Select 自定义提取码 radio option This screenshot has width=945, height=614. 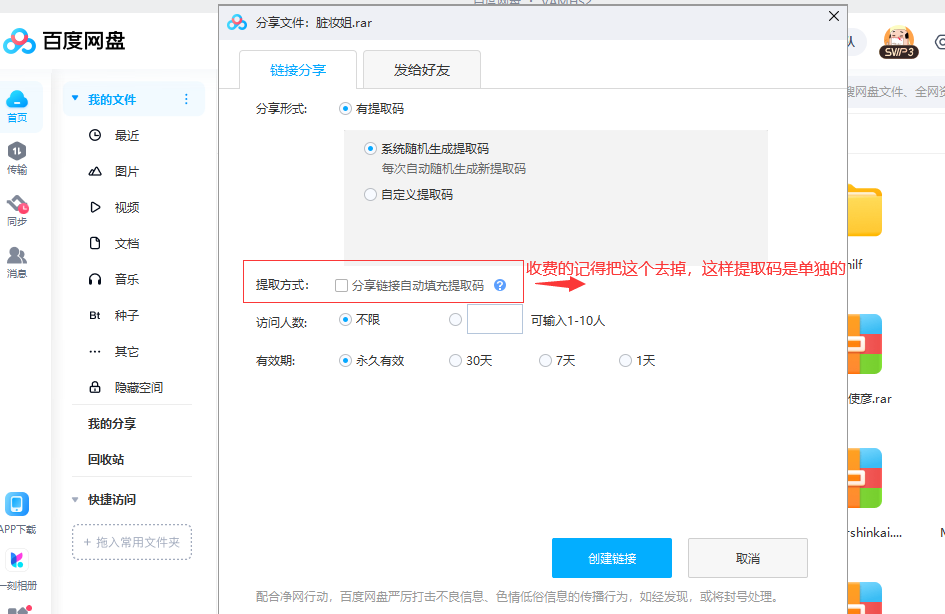coord(370,195)
